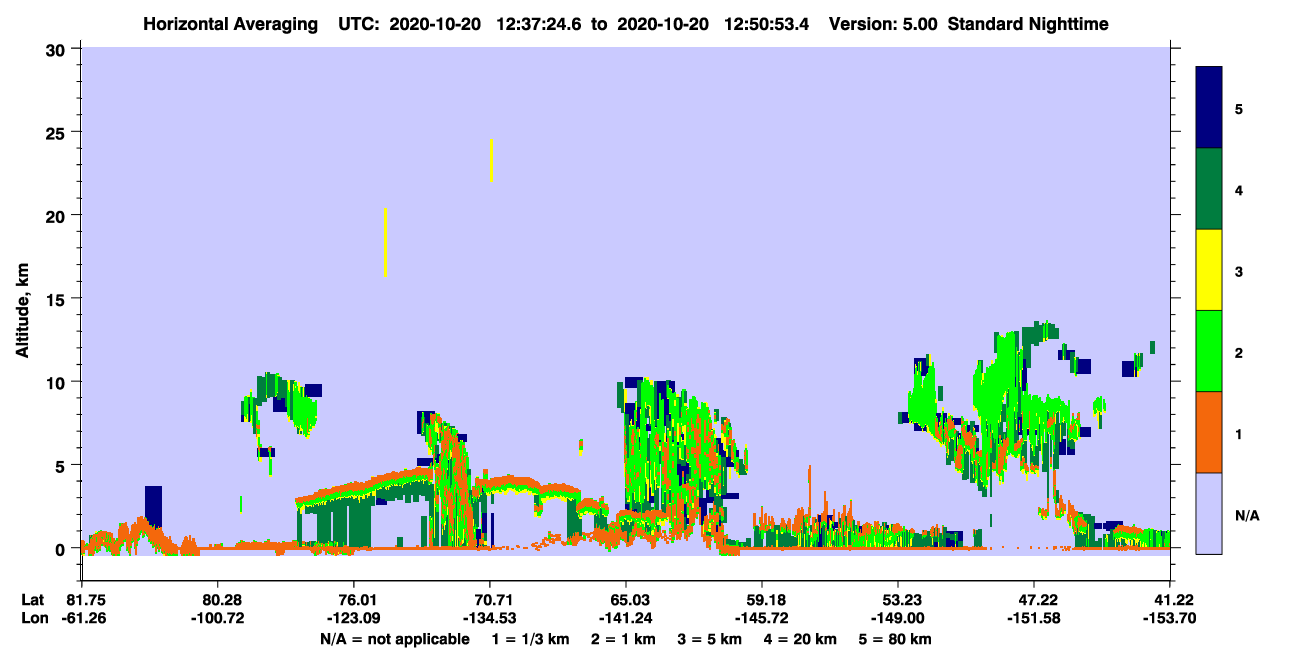This screenshot has height=667, width=1300.
Task: Click the latitude value 76.01
Action: tap(354, 600)
